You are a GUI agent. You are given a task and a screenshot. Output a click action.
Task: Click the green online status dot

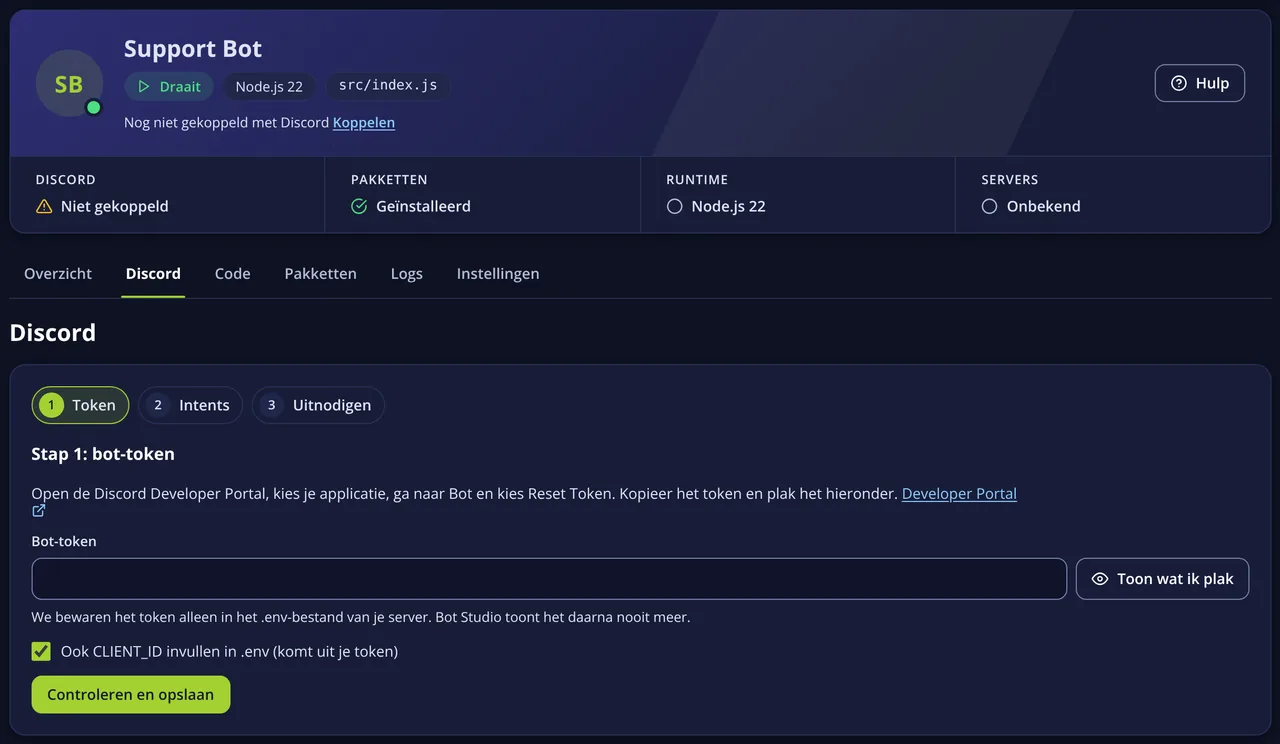click(x=93, y=107)
